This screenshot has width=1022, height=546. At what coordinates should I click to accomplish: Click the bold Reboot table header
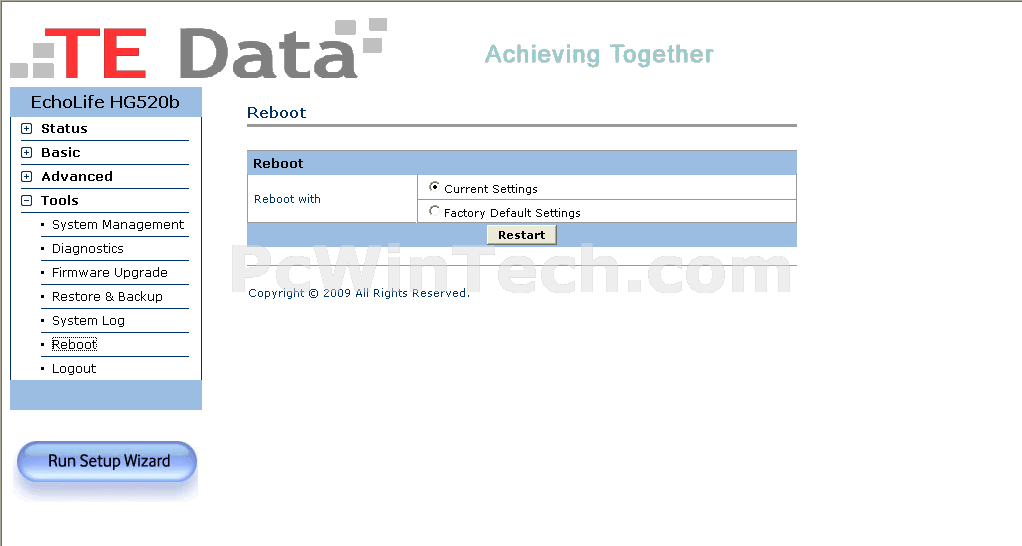pos(278,164)
